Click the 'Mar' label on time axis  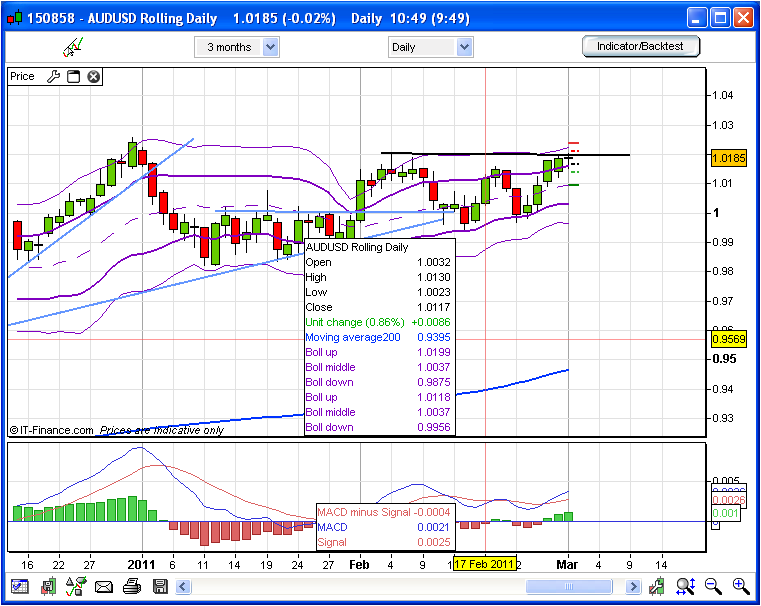pos(567,565)
